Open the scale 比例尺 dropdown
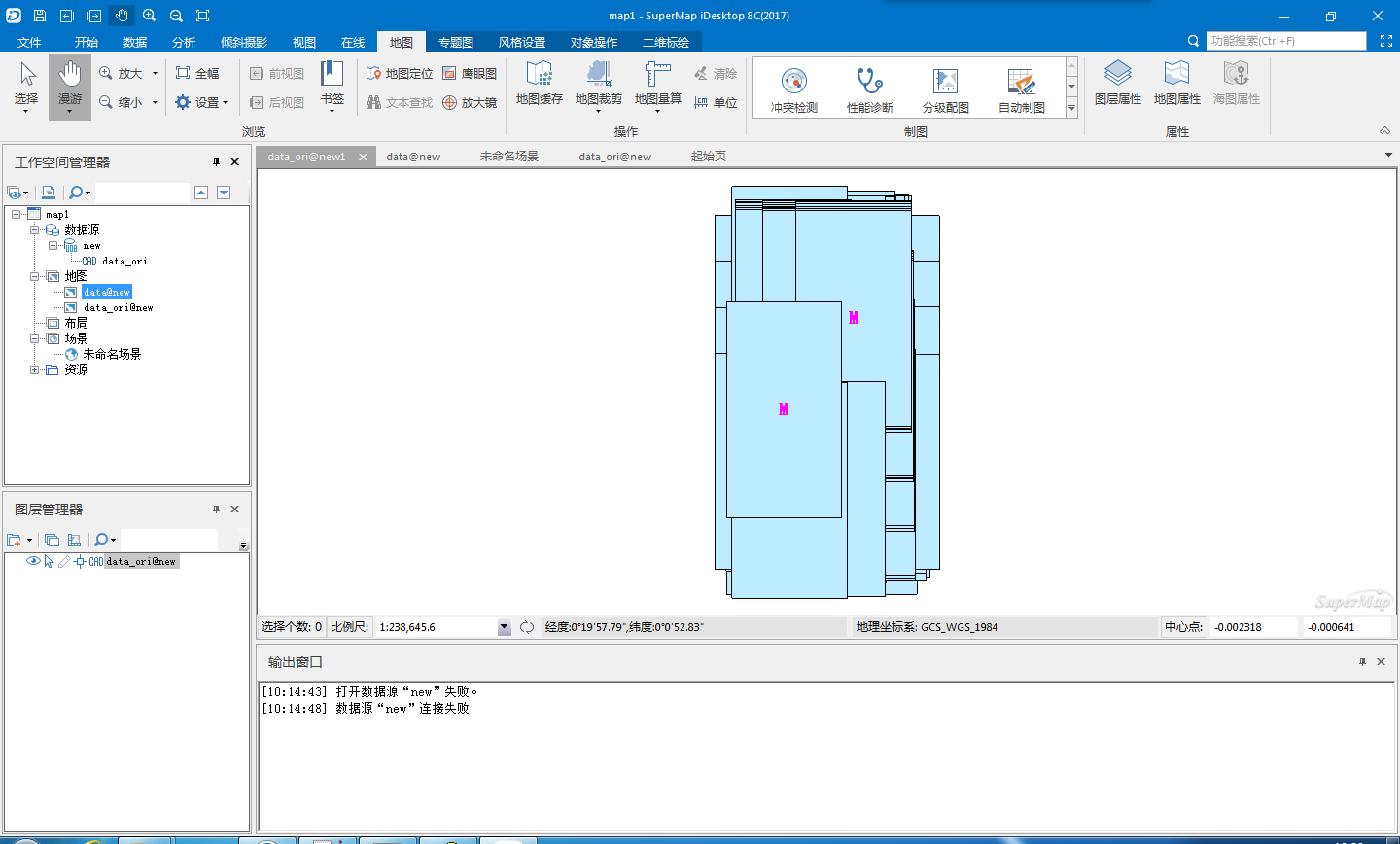Viewport: 1400px width, 844px height. coord(505,627)
